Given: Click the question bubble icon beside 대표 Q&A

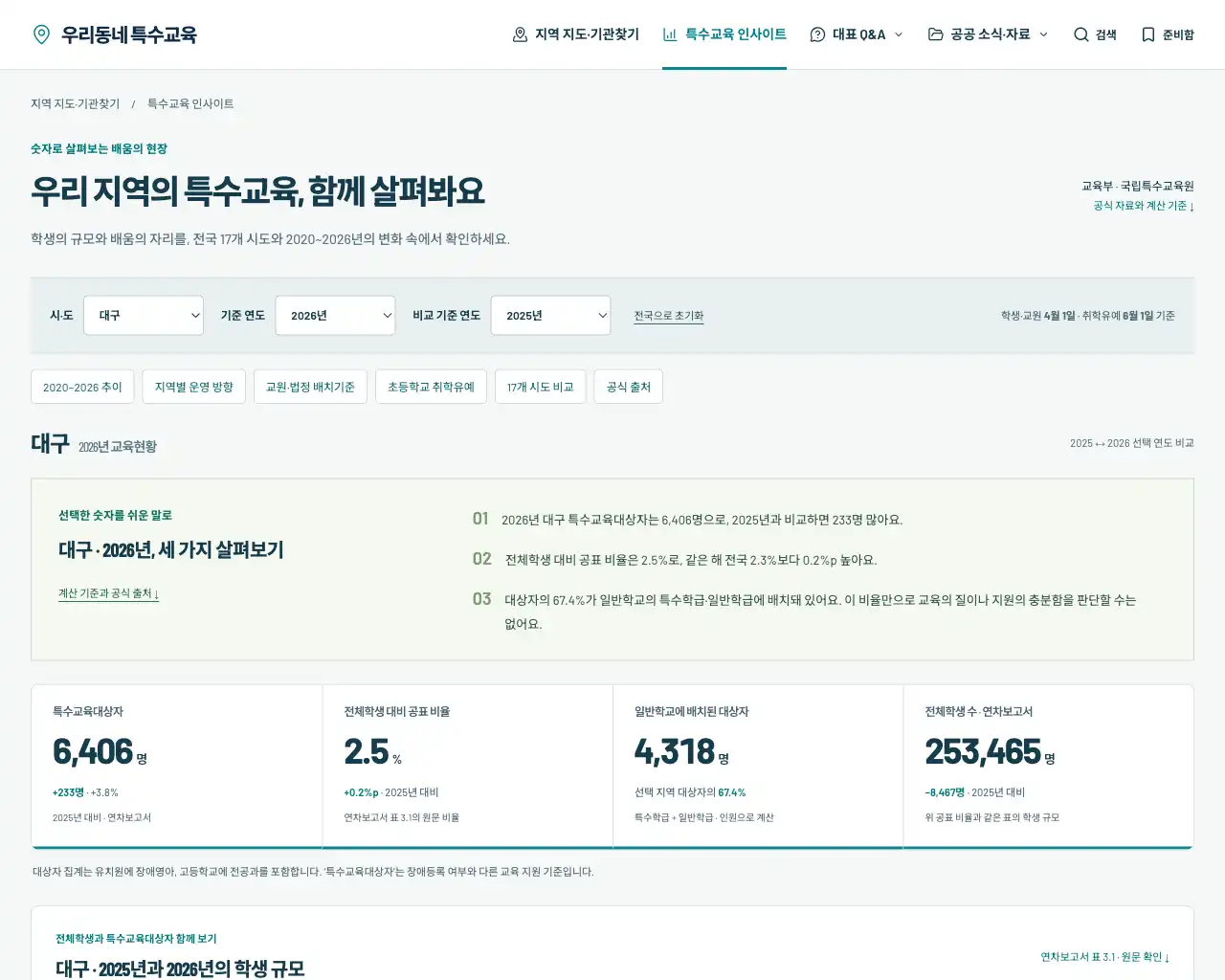Looking at the screenshot, I should point(817,34).
